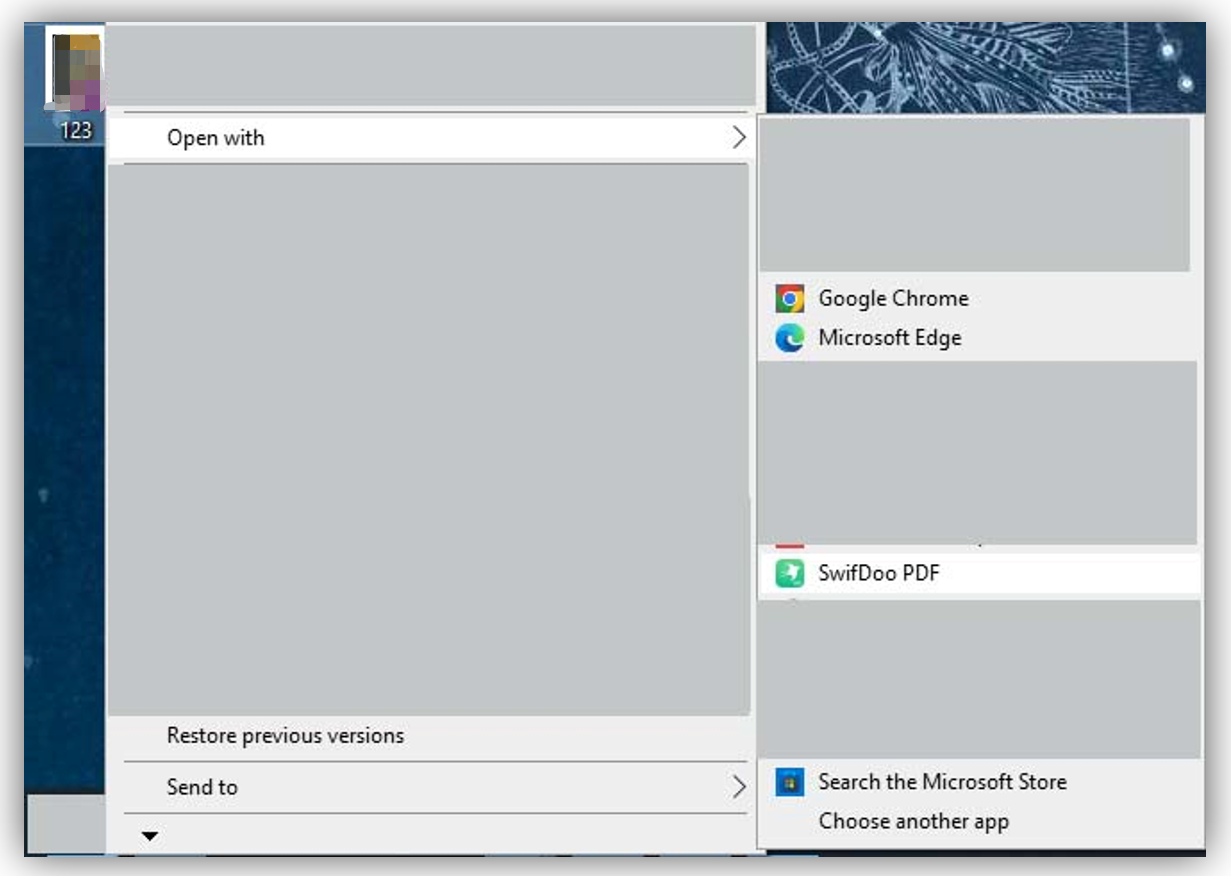Click the blue desktop wallpaper area

(65, 450)
